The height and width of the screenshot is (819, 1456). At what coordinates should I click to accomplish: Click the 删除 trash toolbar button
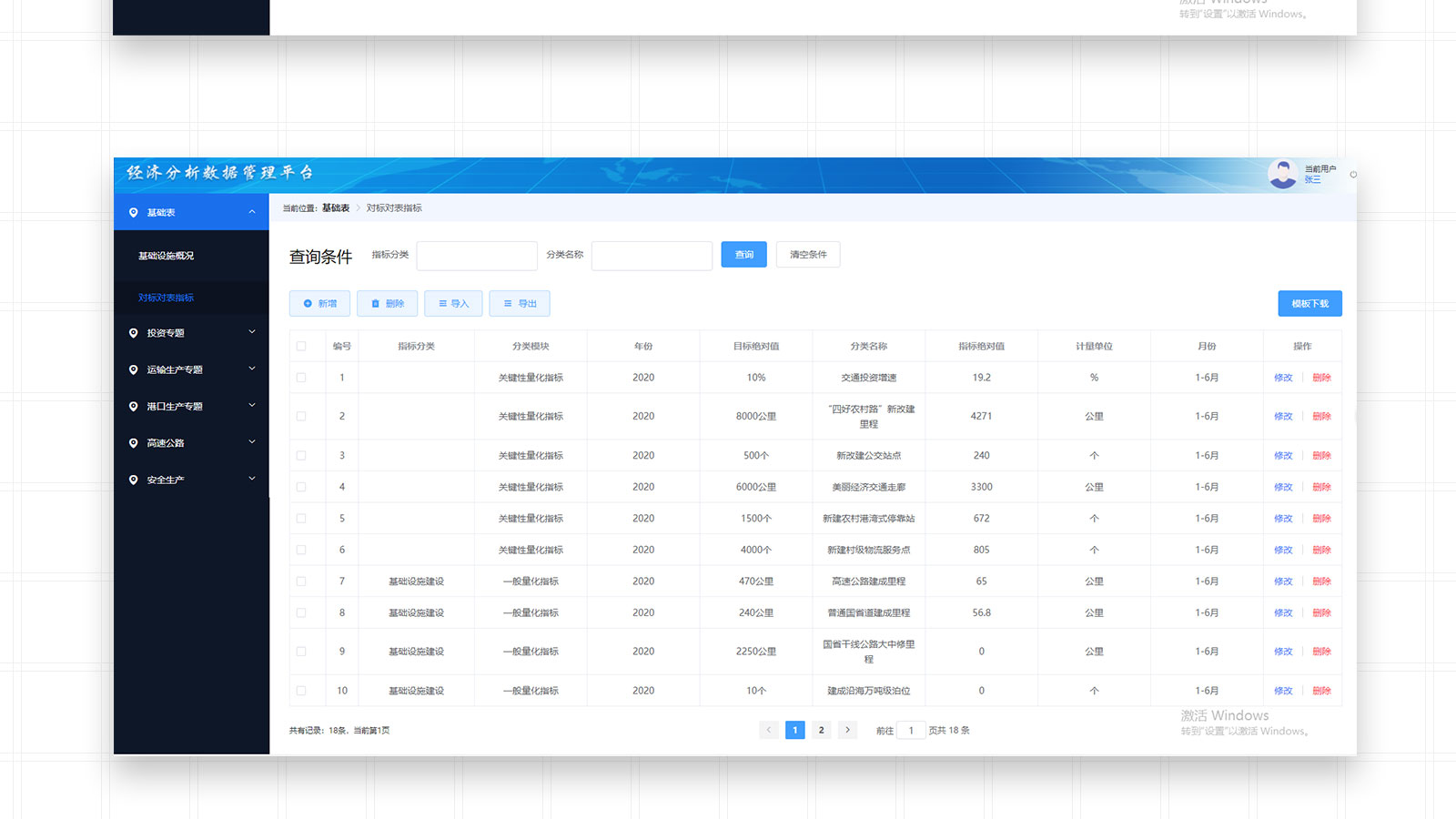coord(387,304)
